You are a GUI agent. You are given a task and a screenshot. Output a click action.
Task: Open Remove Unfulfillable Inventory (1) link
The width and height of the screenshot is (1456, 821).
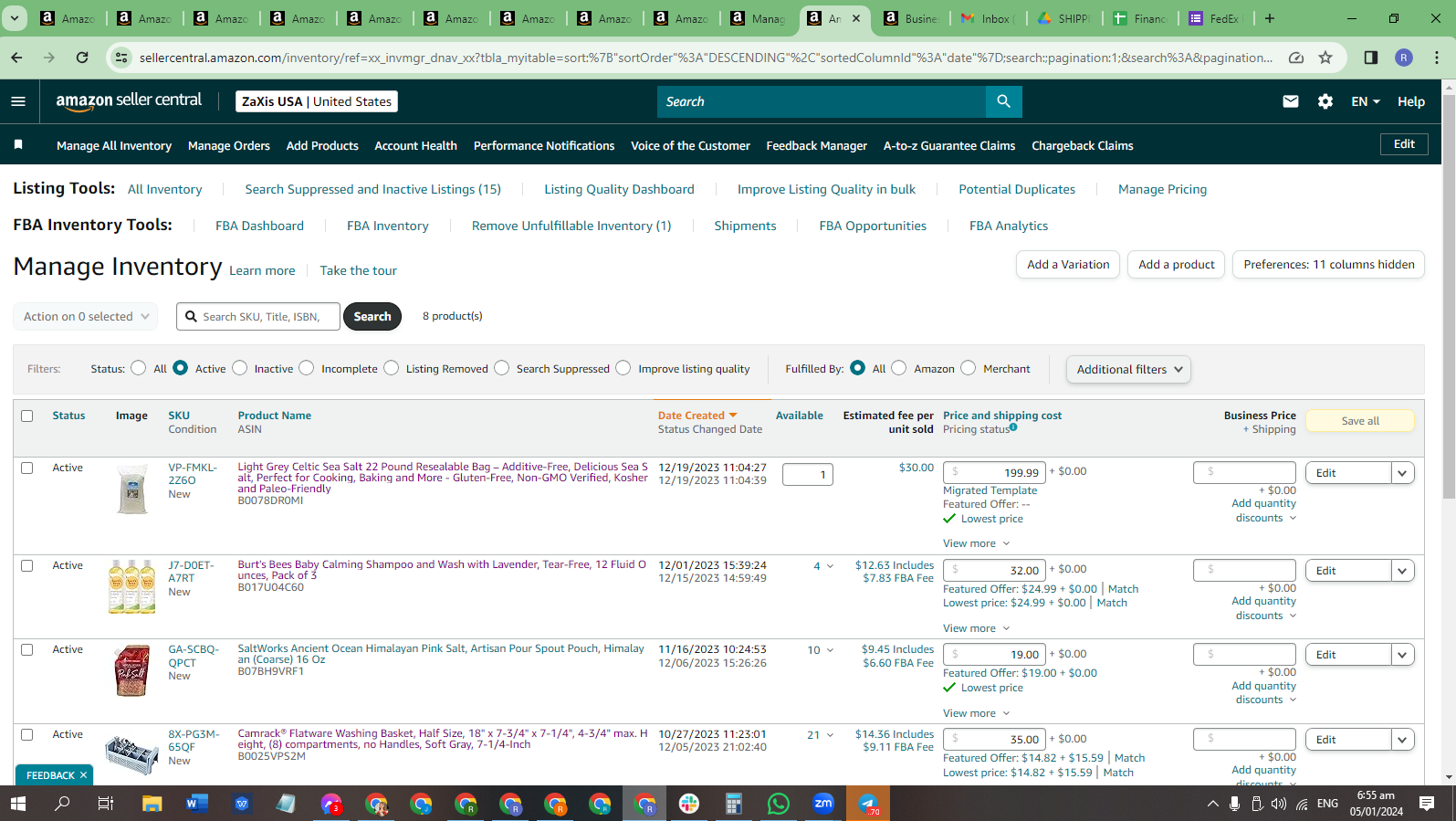coord(571,226)
